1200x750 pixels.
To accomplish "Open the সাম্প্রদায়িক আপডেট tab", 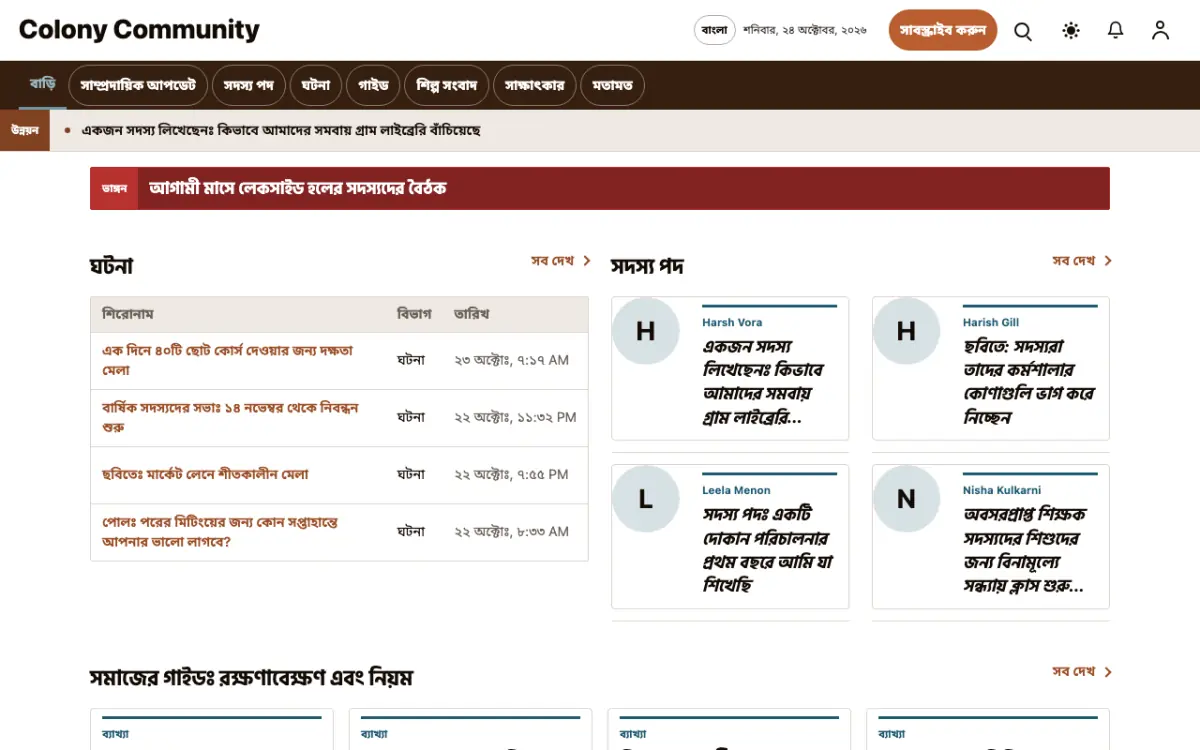I will (x=138, y=85).
